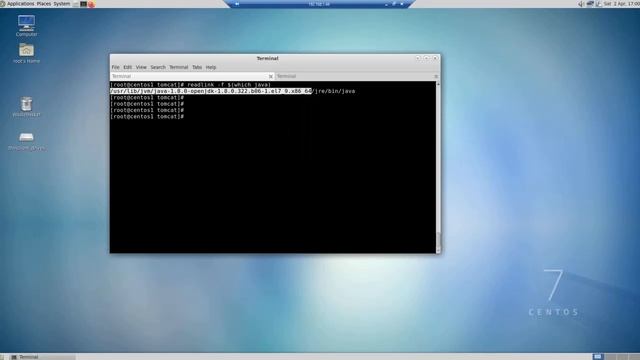The height and width of the screenshot is (360, 640).
Task: Click the volume speaker icon in system tray
Action: 581,4
